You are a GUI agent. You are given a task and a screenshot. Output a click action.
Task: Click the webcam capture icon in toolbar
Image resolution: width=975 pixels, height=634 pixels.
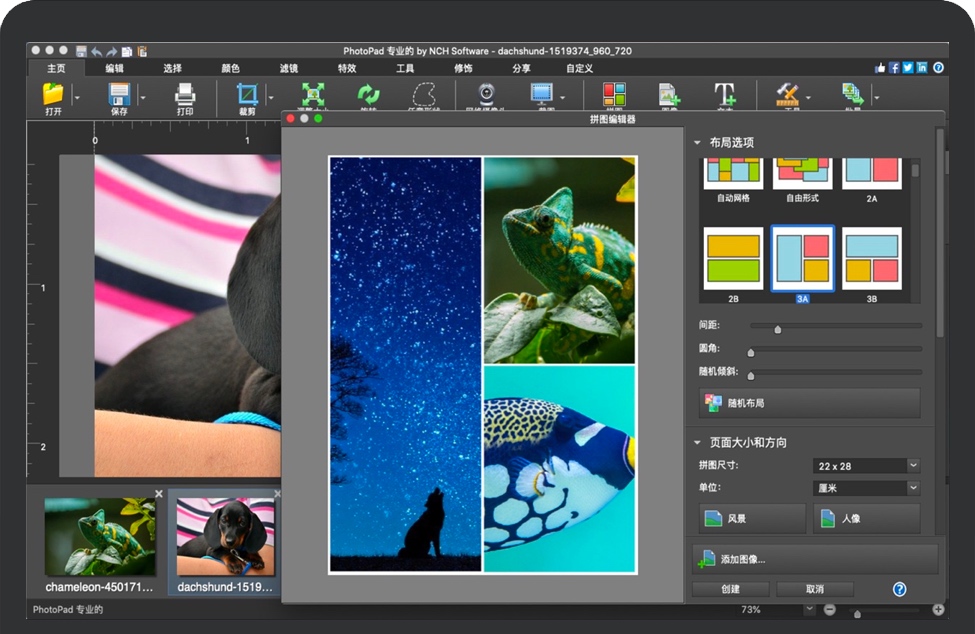[487, 94]
